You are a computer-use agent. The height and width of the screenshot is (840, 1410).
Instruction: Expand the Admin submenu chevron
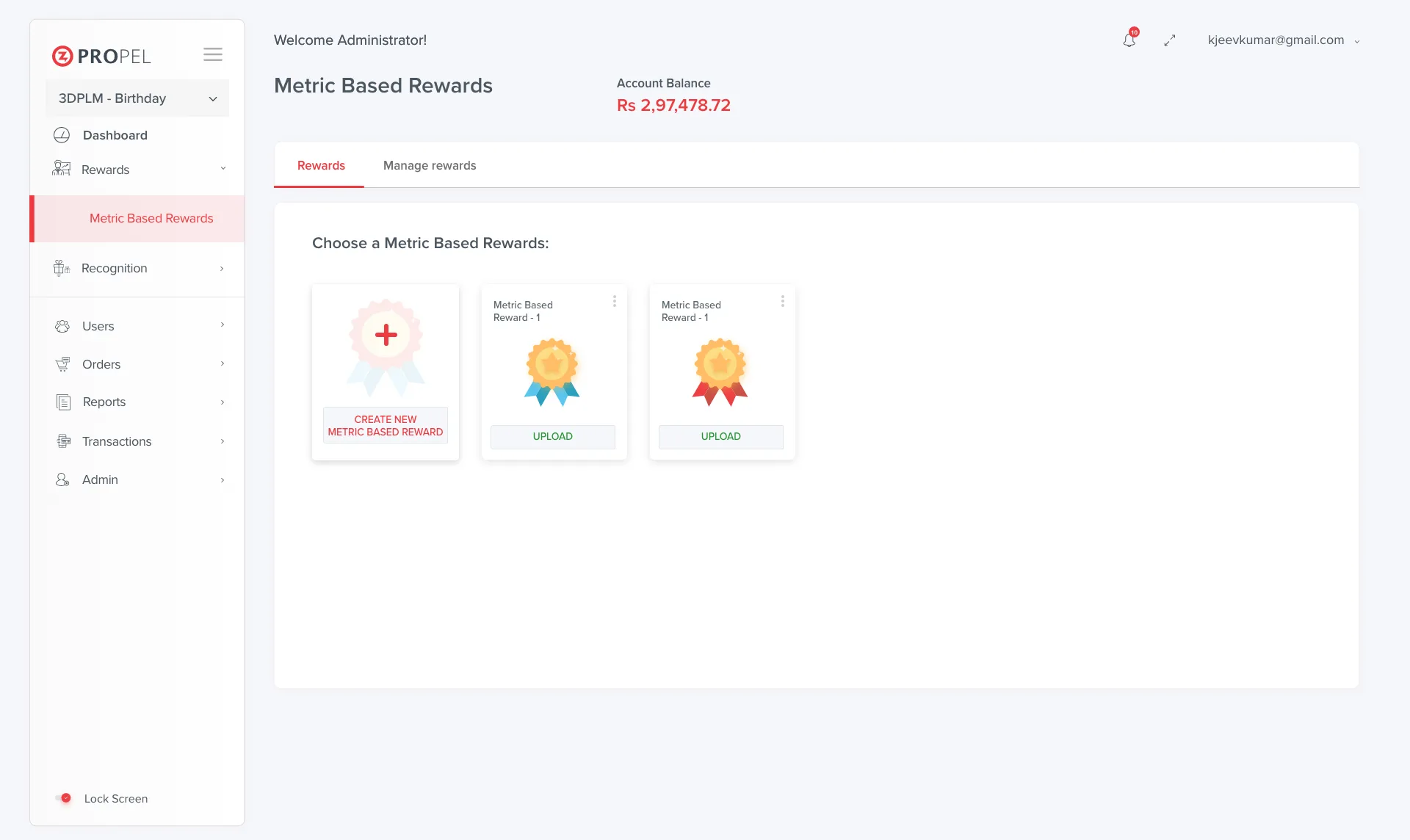tap(223, 480)
